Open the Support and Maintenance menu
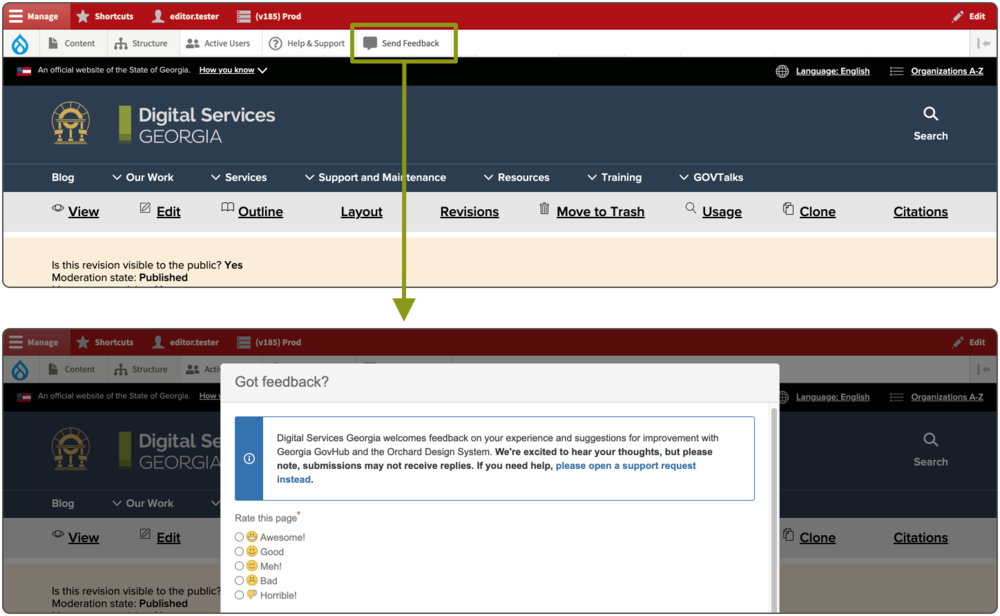Viewport: 1000px width, 616px height. coord(374,177)
